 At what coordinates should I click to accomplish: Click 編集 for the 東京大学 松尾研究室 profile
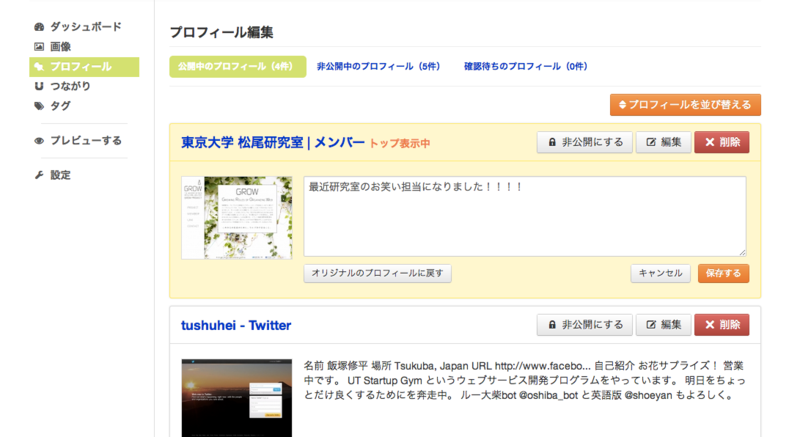tap(663, 142)
